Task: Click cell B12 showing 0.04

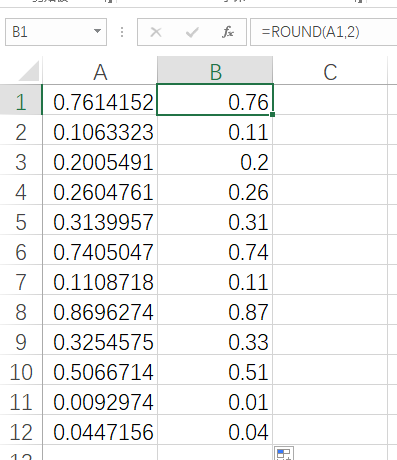Action: coord(215,430)
